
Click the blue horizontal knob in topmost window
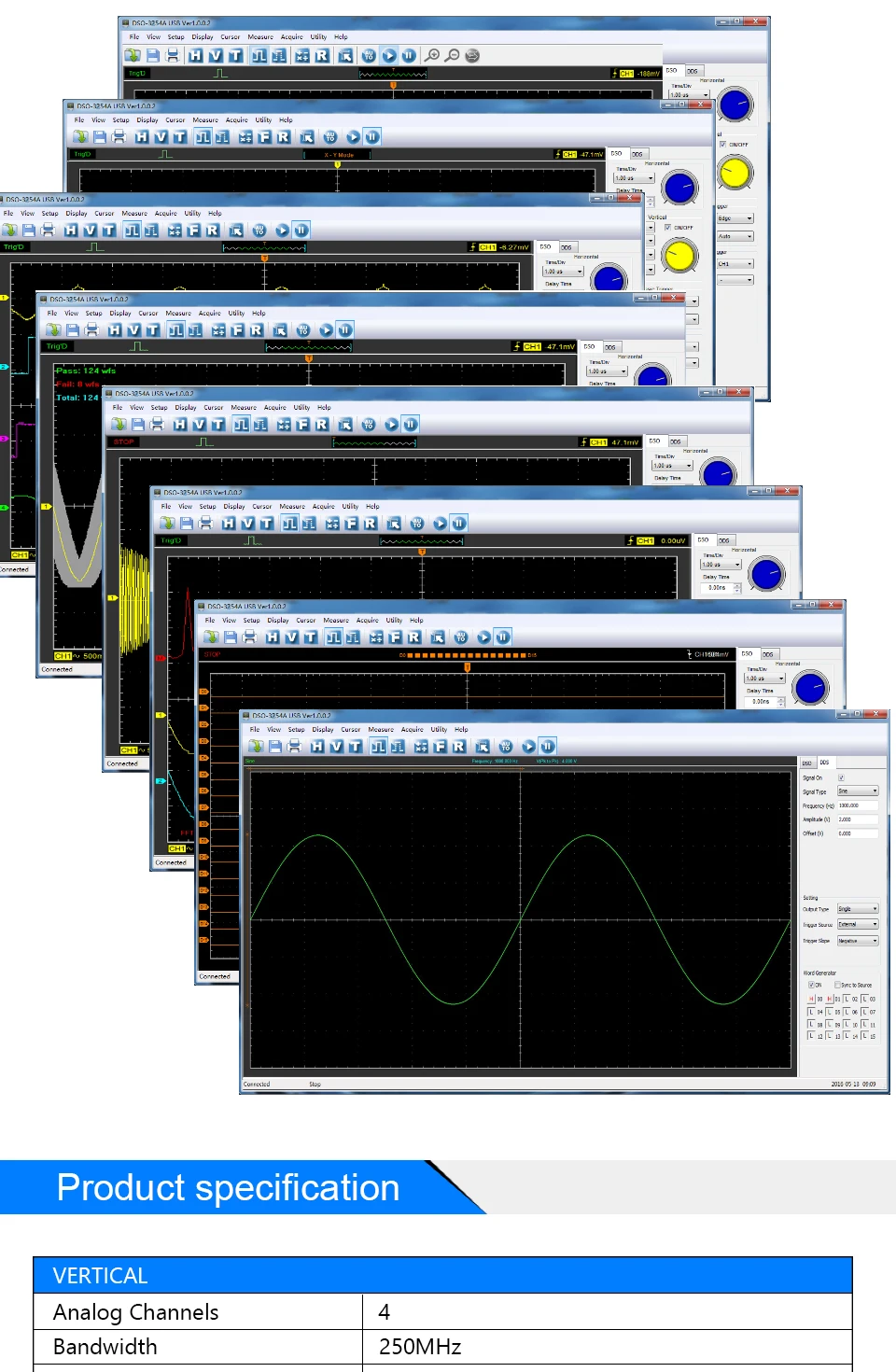point(735,105)
